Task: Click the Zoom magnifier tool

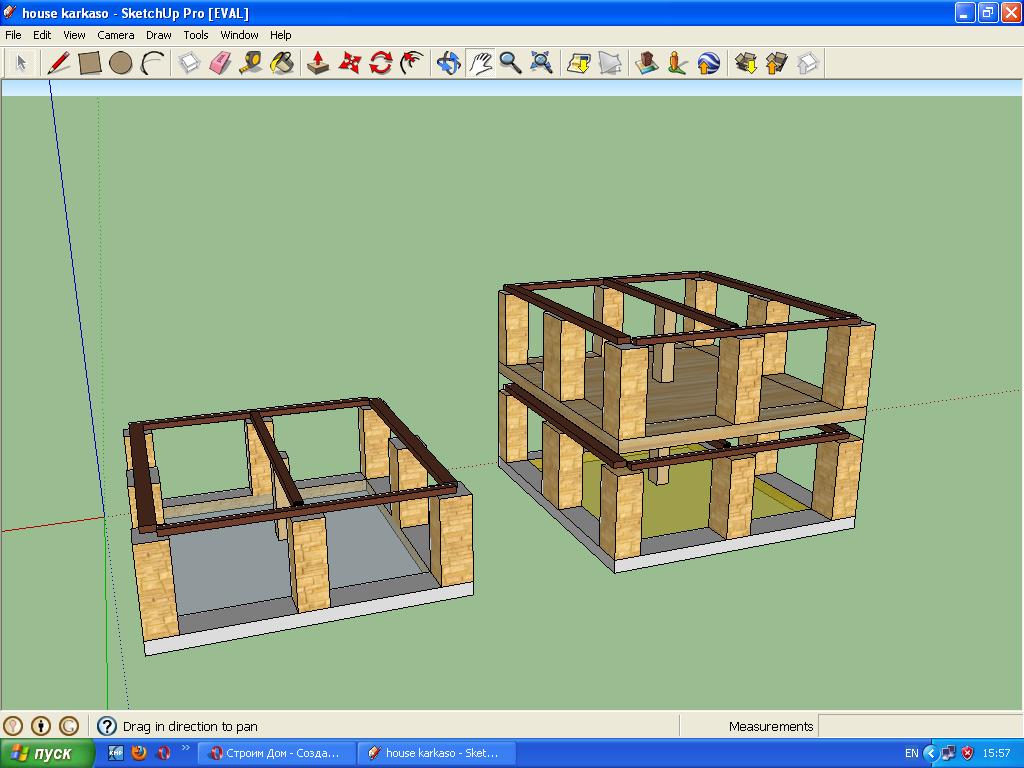Action: point(510,63)
